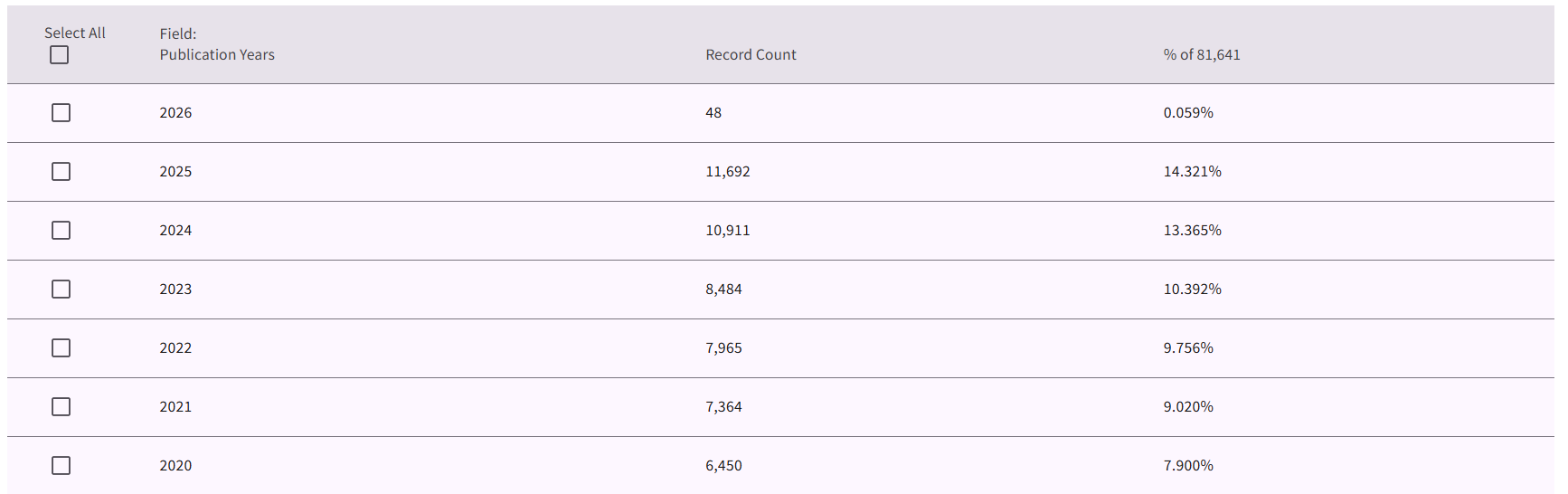
Task: Click the 2023 year label
Action: 175,290
